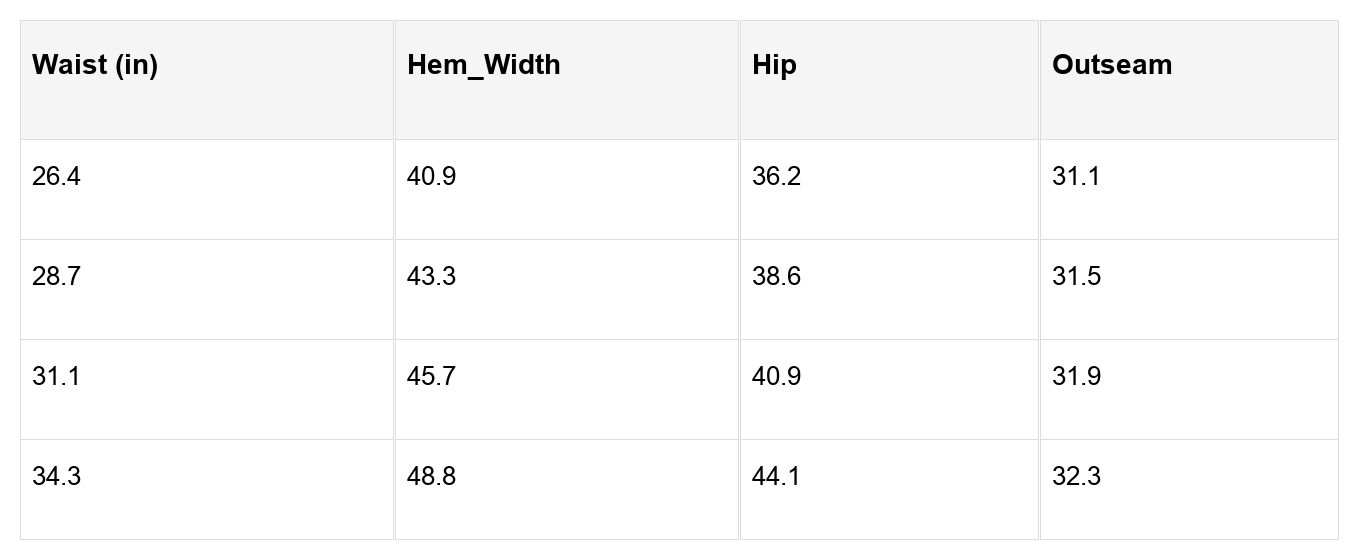Select the Hem_Width column header
Image resolution: width=1358 pixels, height=559 pixels.
click(x=483, y=66)
